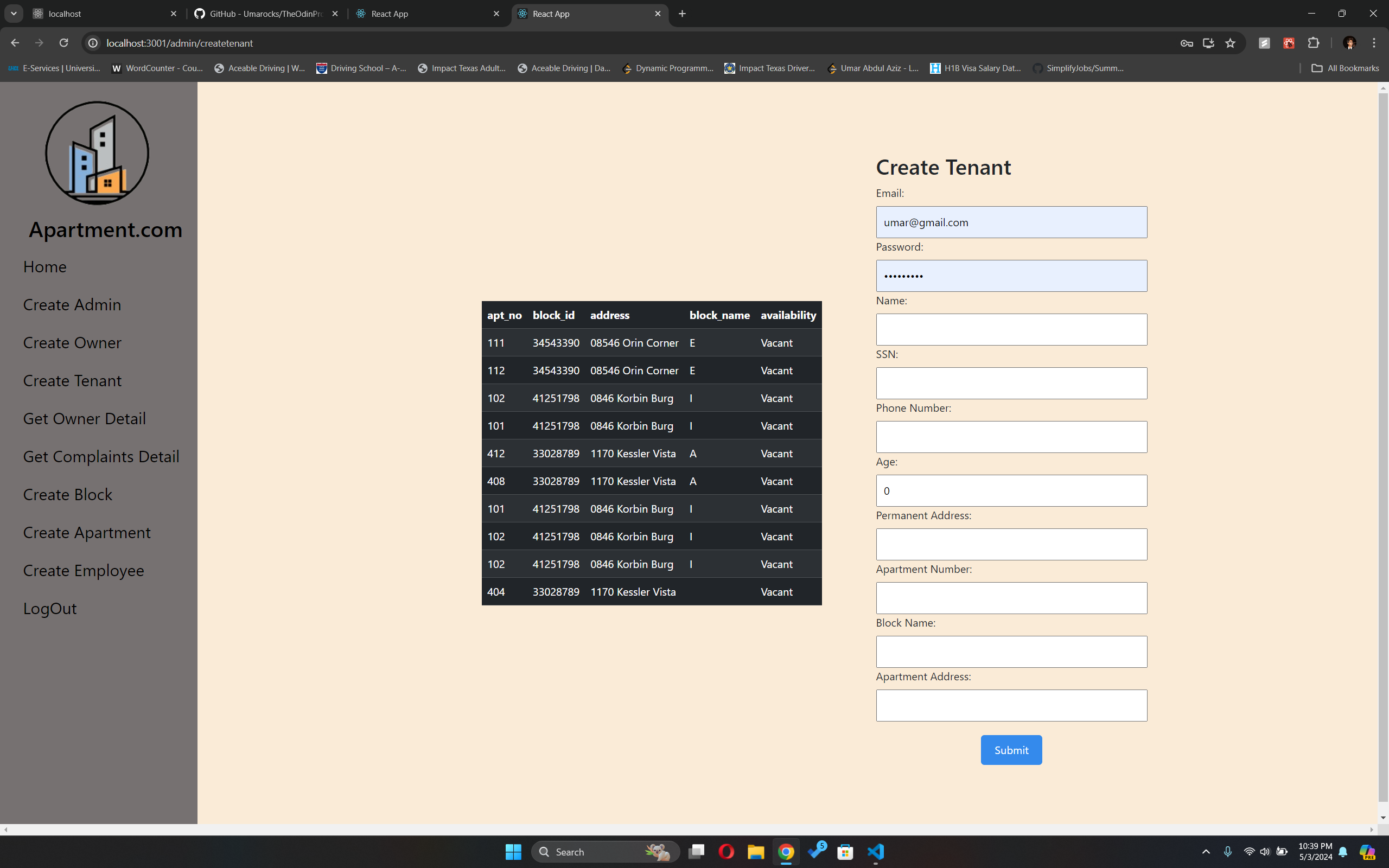
Task: Switch to GitHub Umarocks tab
Action: tap(266, 14)
